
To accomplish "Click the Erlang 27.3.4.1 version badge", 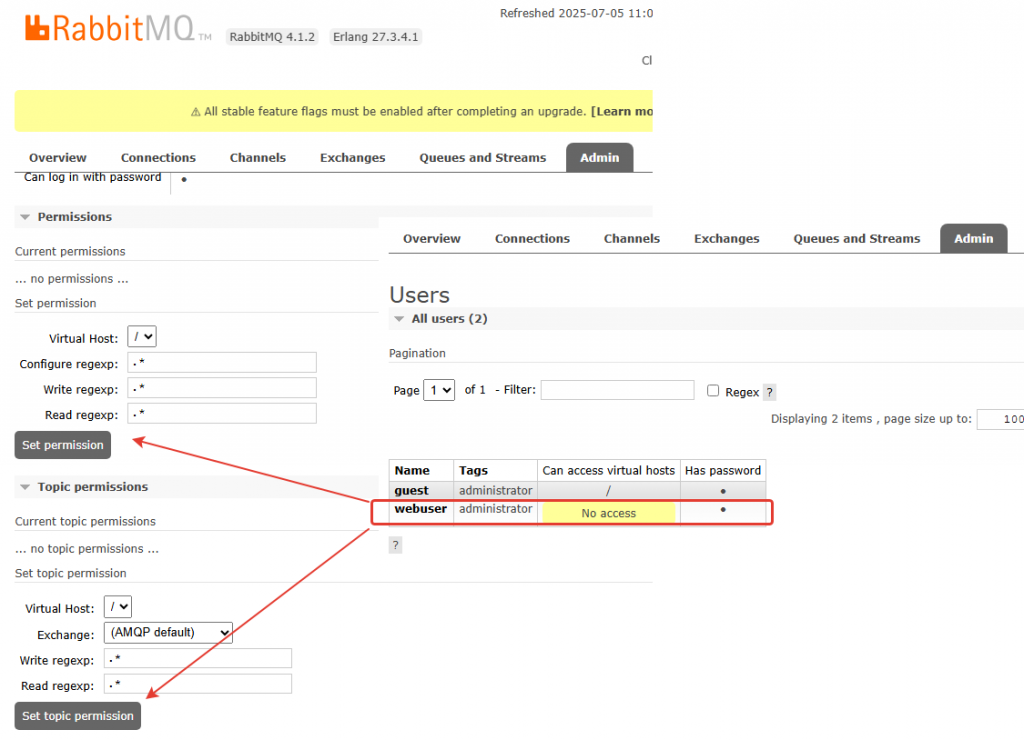I will click(x=376, y=37).
